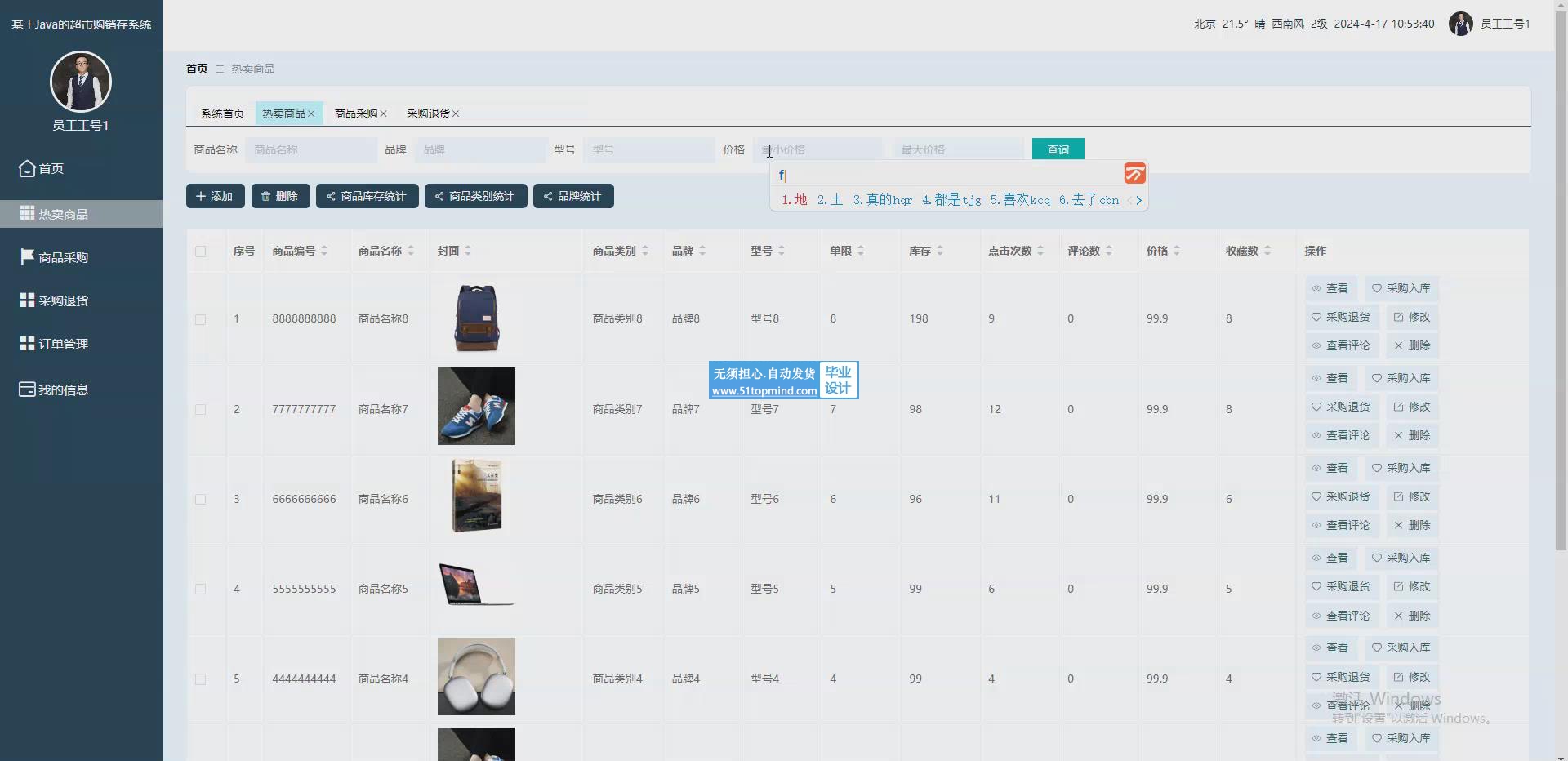The width and height of the screenshot is (1568, 761).
Task: Click 采购退货 for 商品名称5 row
Action: coord(1341,586)
